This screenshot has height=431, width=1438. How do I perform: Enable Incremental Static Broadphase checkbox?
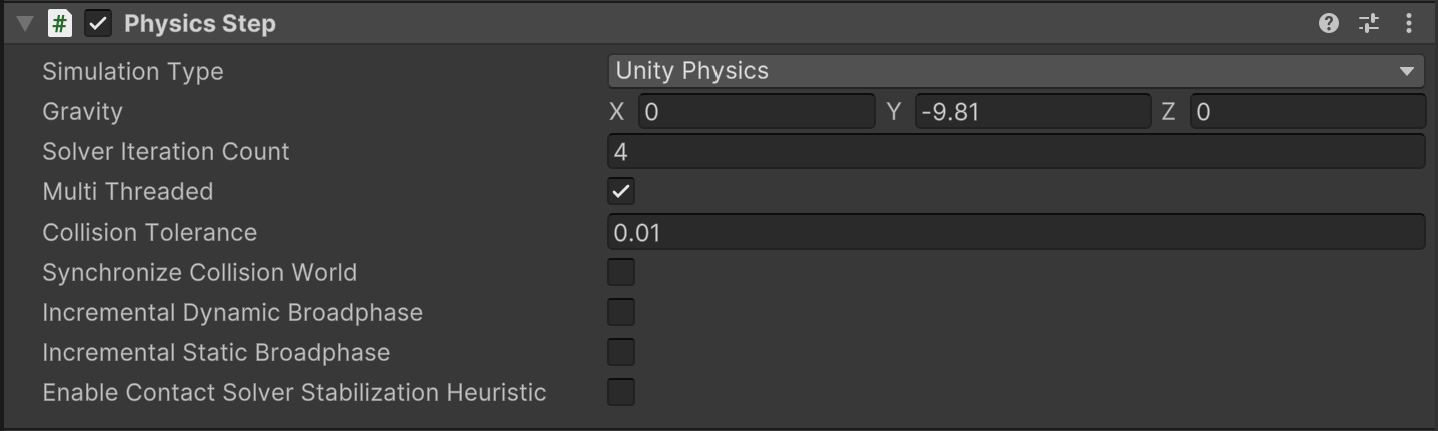pos(621,352)
